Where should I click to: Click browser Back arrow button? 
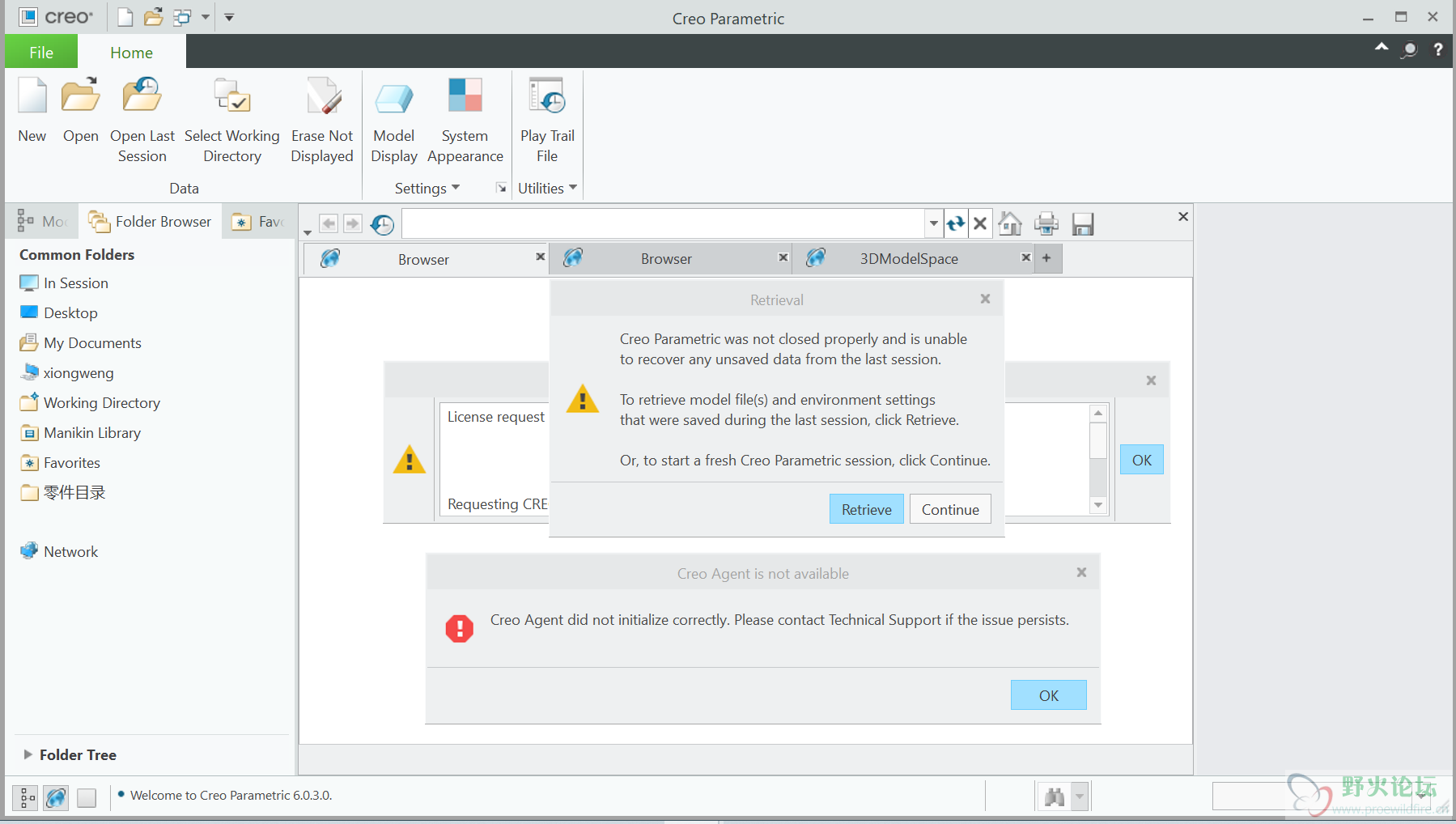click(329, 223)
